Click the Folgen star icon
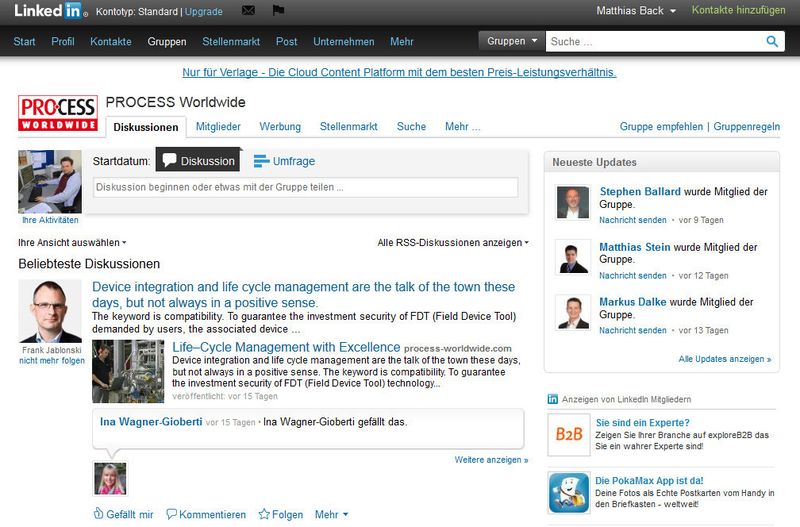Screen dimensions: 800x527 tap(264, 514)
